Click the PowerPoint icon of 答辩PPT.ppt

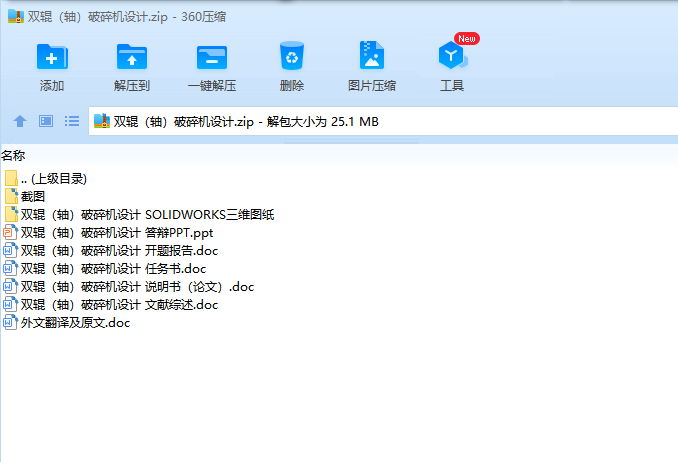(10, 233)
